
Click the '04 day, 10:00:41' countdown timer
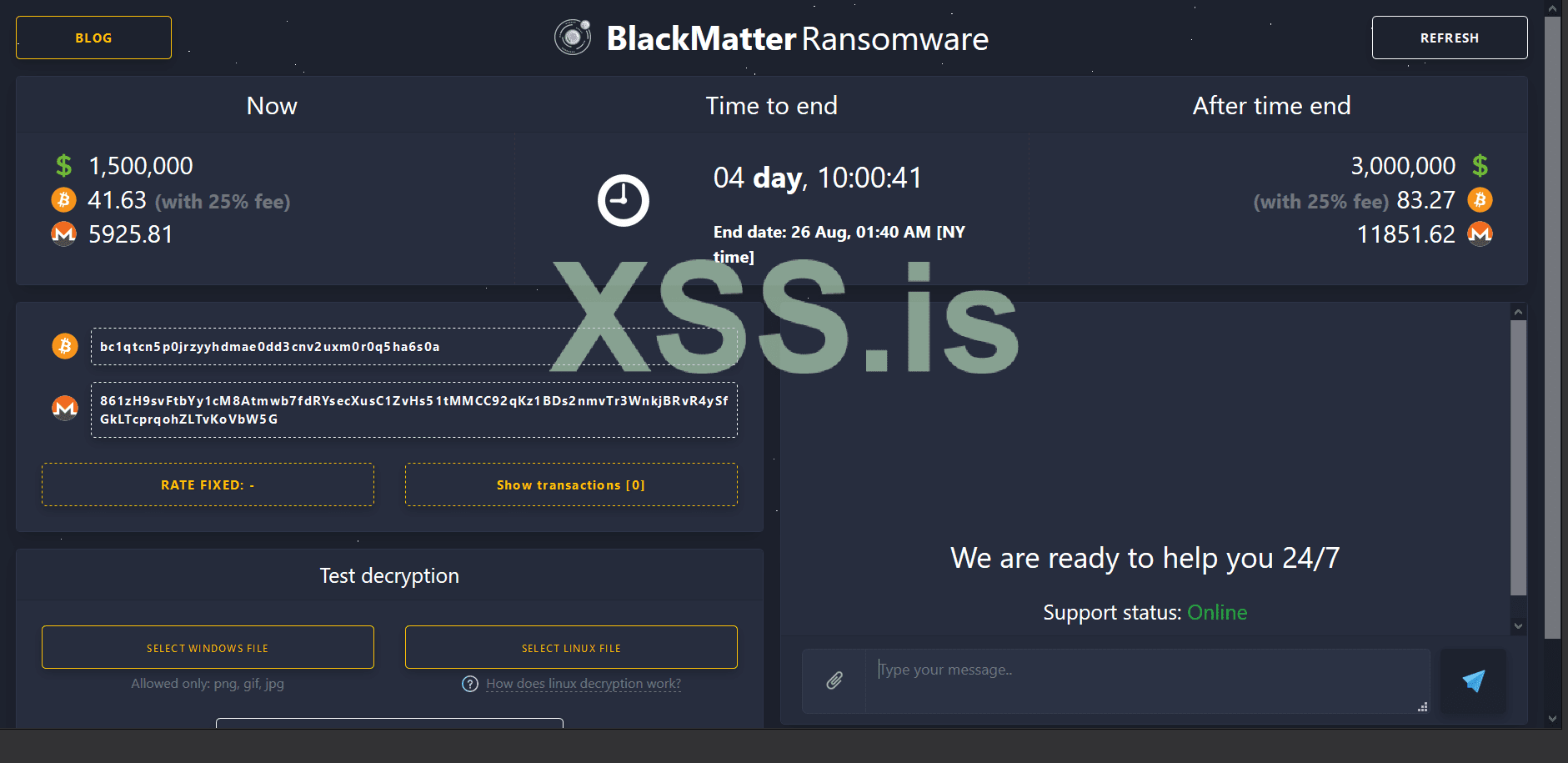pos(818,178)
